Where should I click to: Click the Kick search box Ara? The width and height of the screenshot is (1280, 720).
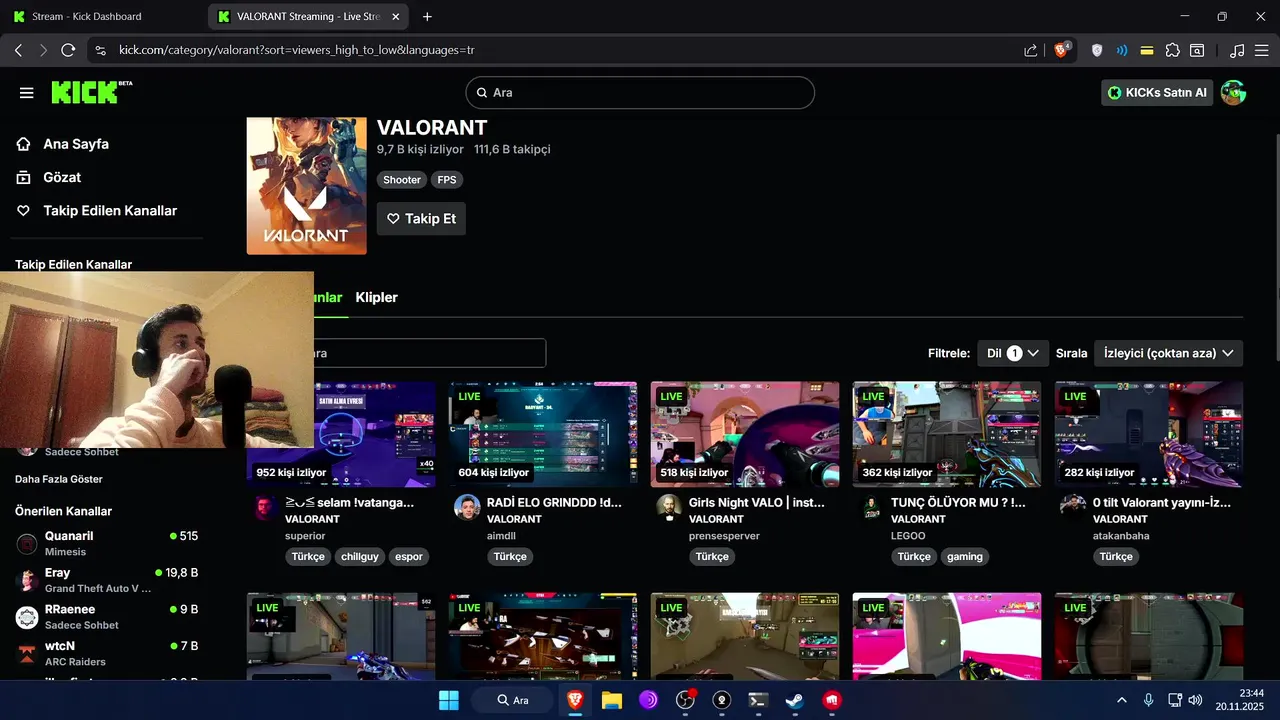(640, 93)
